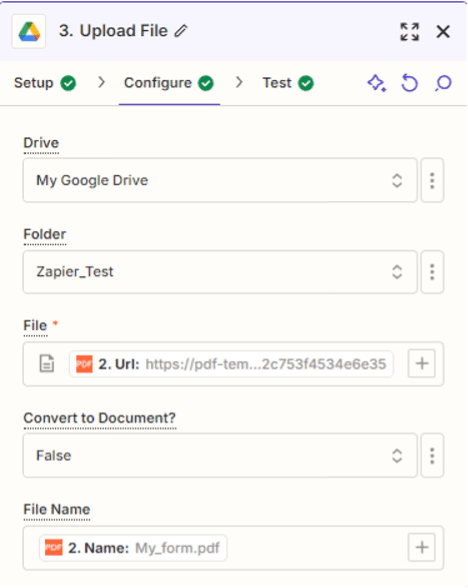Click the File Name input field
Screen dimensions: 468x588
(233, 548)
